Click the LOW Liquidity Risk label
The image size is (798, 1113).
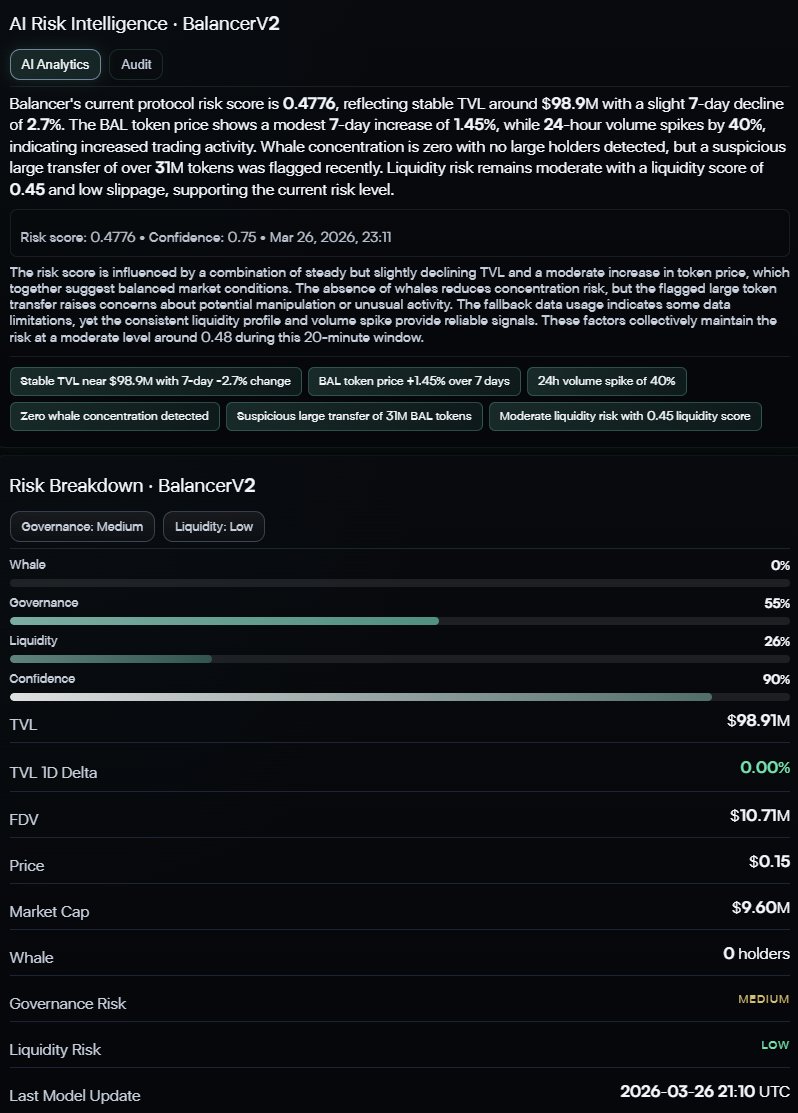pyautogui.click(x=775, y=1045)
